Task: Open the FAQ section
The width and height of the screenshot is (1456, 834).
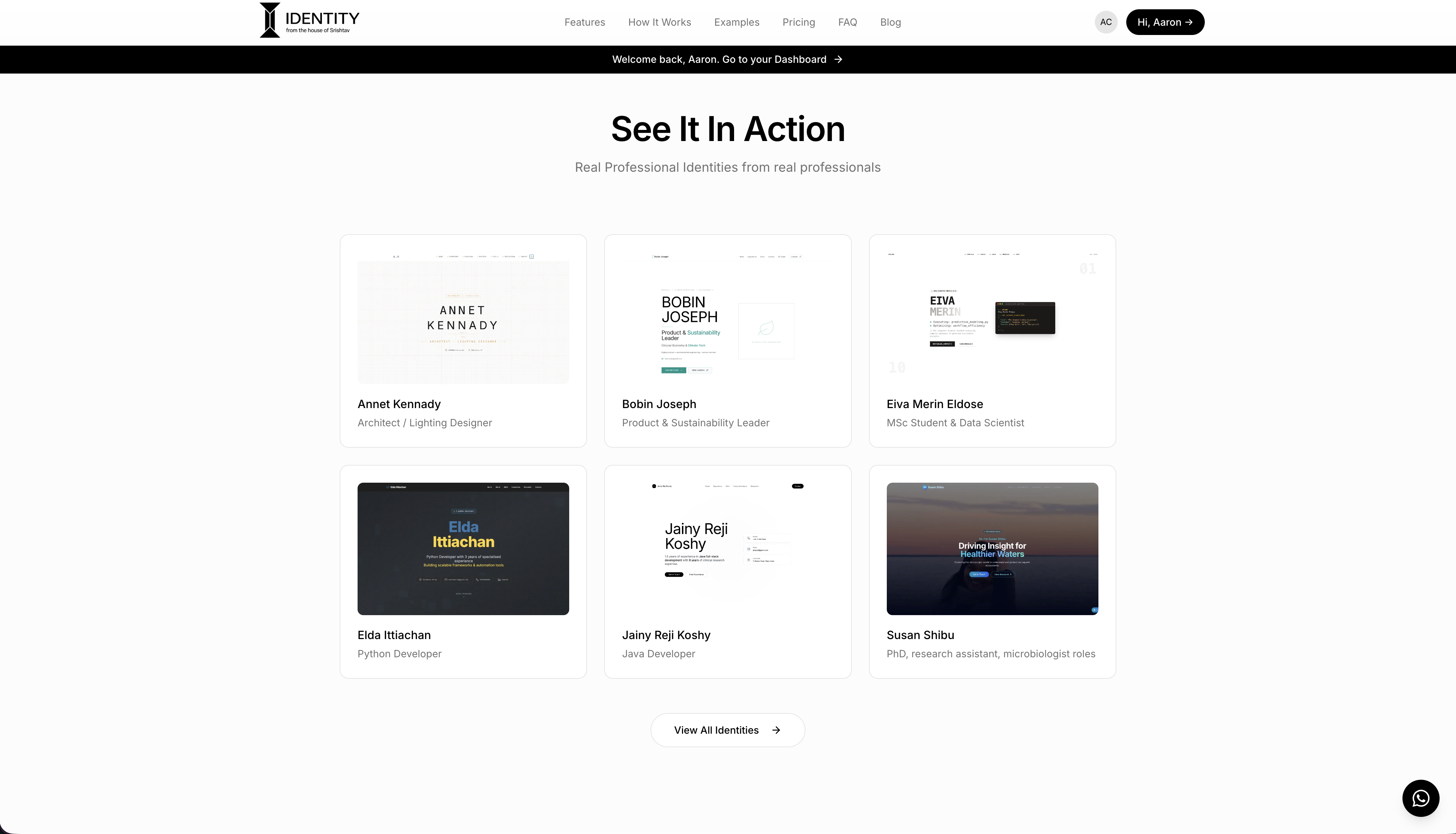Action: pyautogui.click(x=848, y=22)
